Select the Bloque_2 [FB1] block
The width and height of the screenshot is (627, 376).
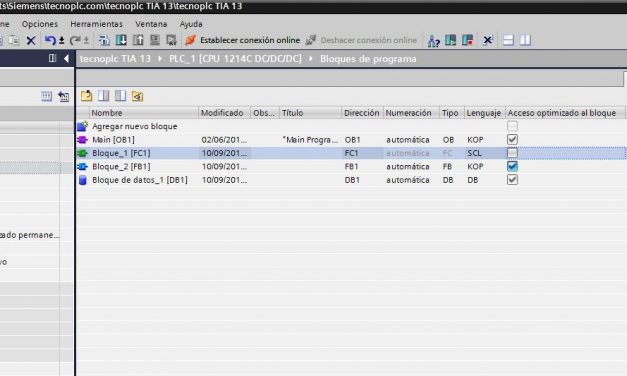click(121, 166)
